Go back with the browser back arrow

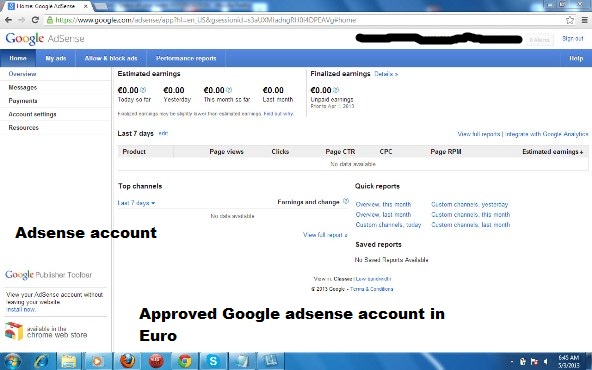[x=8, y=20]
